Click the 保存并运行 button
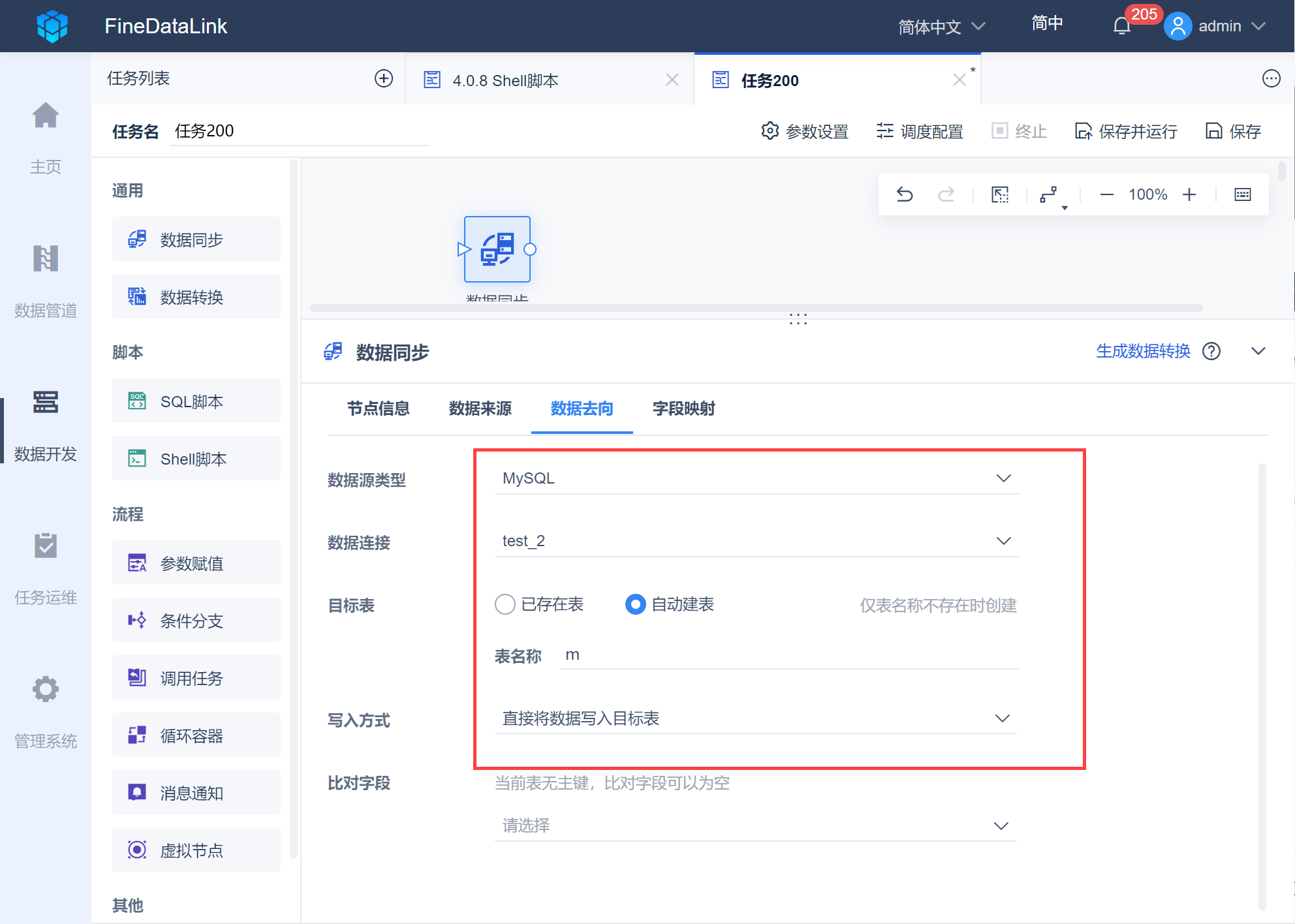Image resolution: width=1295 pixels, height=924 pixels. point(1126,131)
